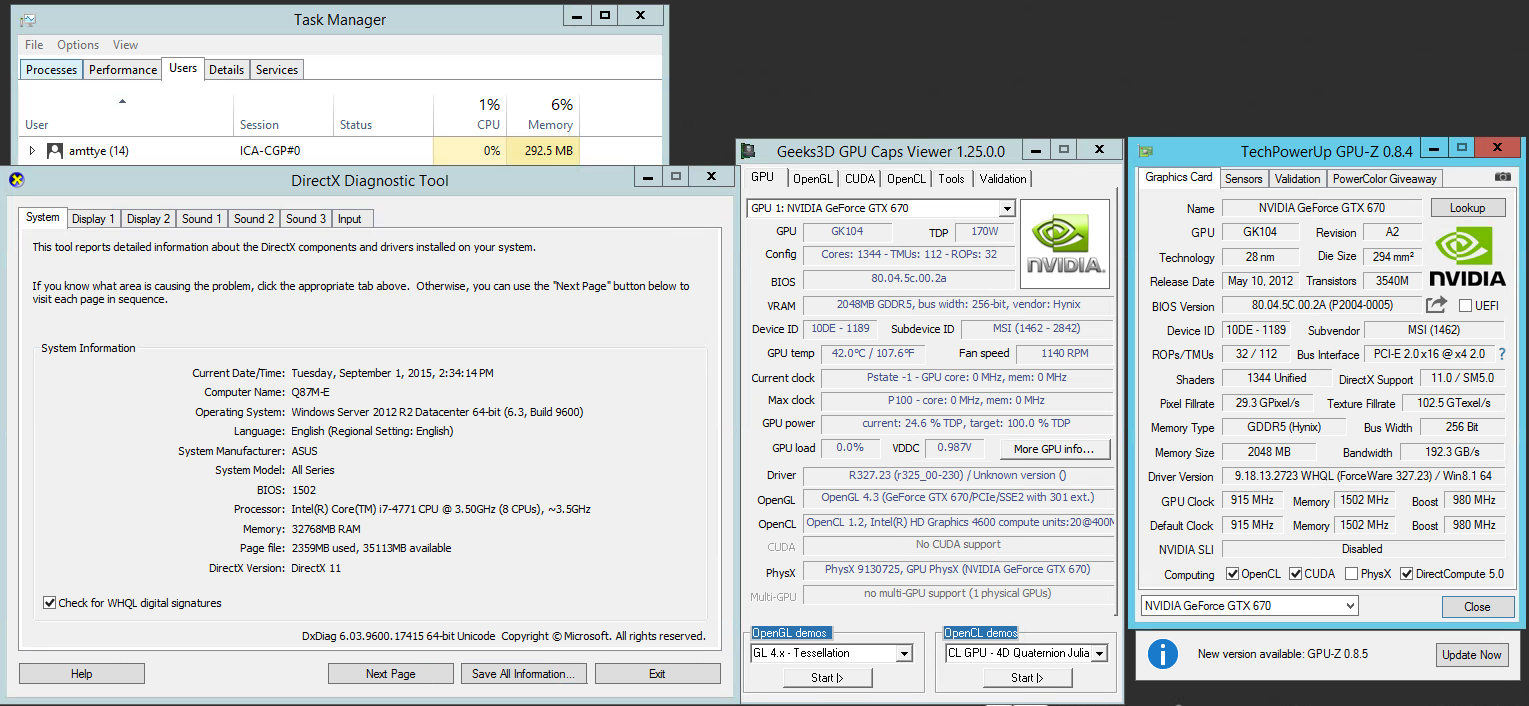The height and width of the screenshot is (706, 1529).
Task: Switch to the CUDA tab in GPU Caps Viewer
Action: pyautogui.click(x=860, y=179)
